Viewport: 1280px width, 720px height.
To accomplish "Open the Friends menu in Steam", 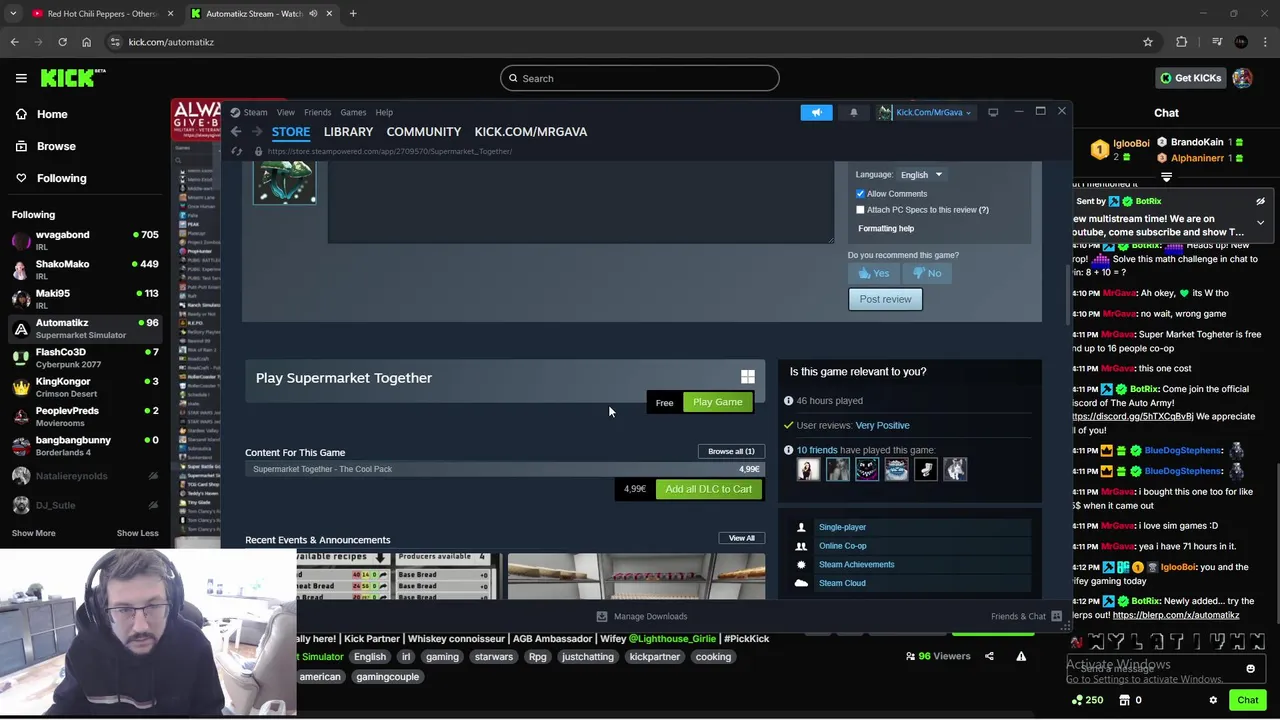I will coord(317,112).
